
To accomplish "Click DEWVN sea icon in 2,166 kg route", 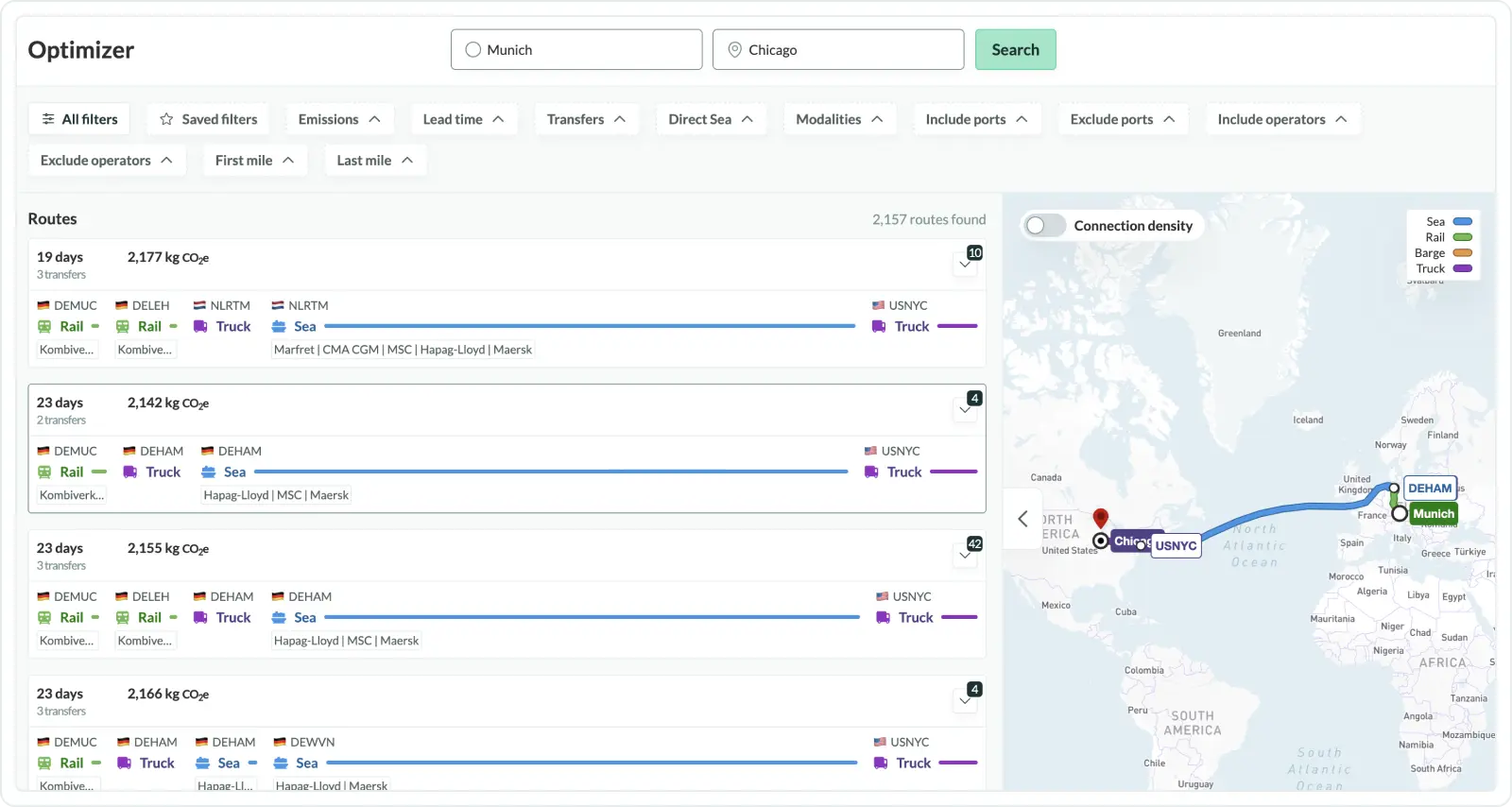I will click(x=281, y=764).
